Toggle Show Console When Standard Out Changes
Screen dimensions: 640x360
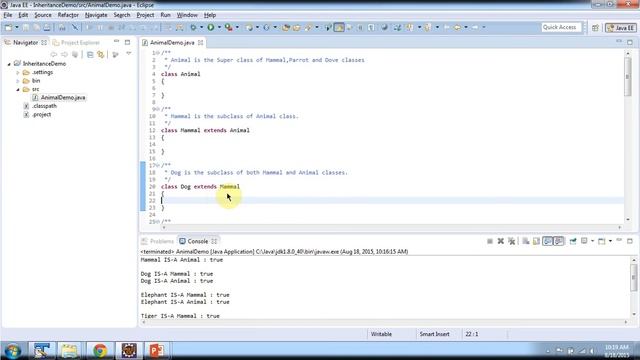(547, 241)
